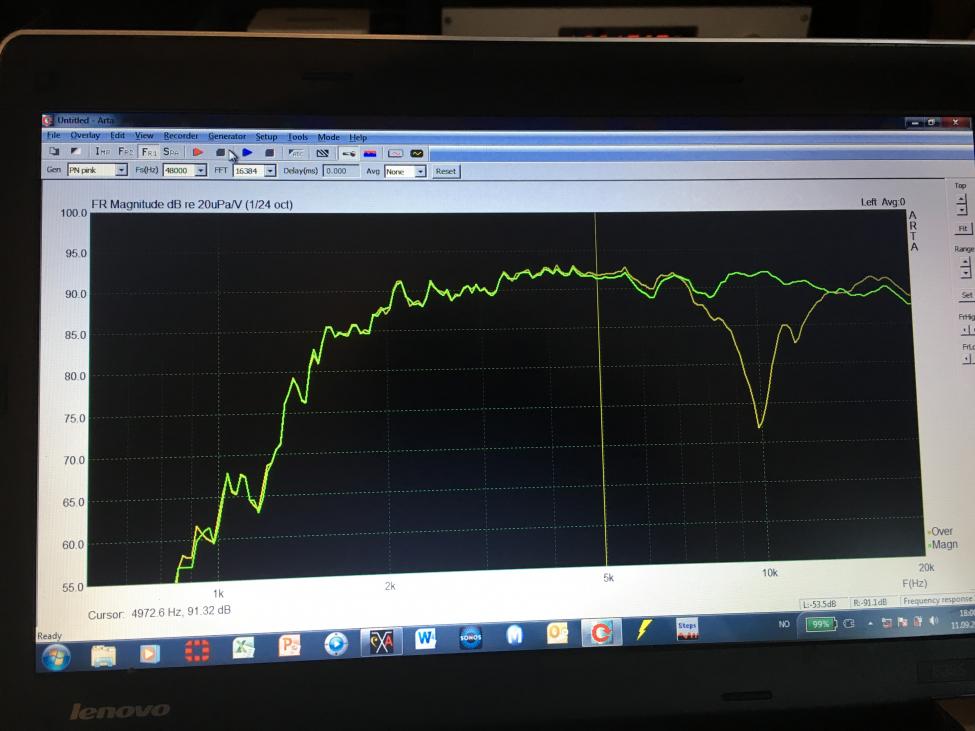Open Windows Explorer folder from taskbar
The image size is (975, 731).
tap(103, 655)
